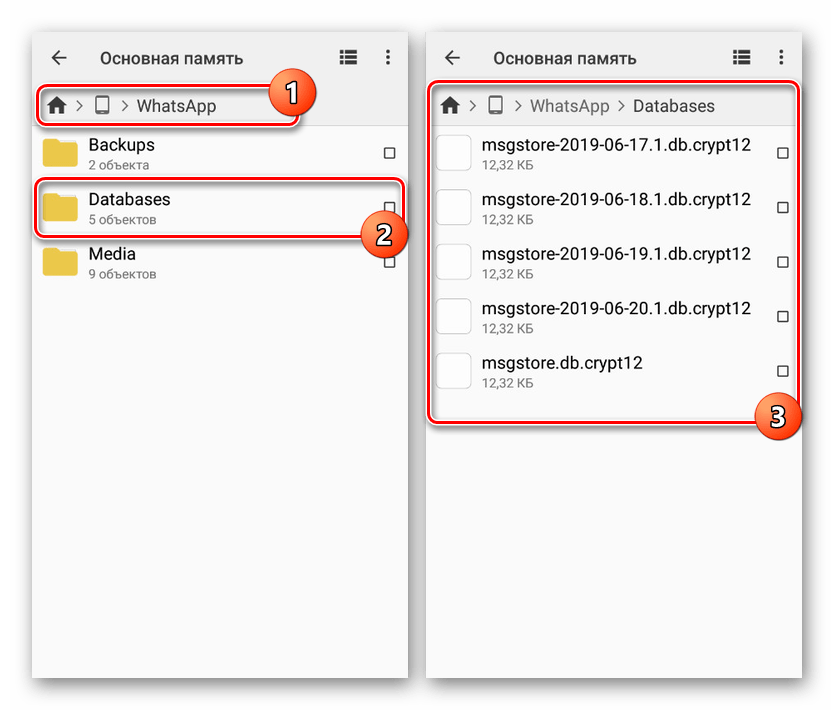Click '9 объектов' under Media
The height and width of the screenshot is (710, 834).
click(122, 274)
